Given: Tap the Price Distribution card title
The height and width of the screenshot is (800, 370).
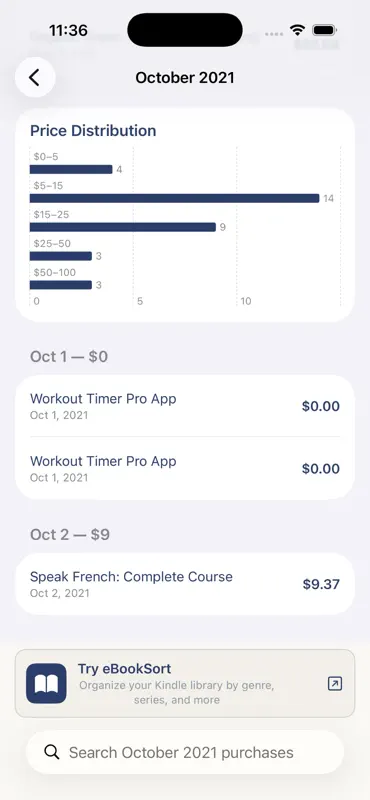Looking at the screenshot, I should pos(93,131).
